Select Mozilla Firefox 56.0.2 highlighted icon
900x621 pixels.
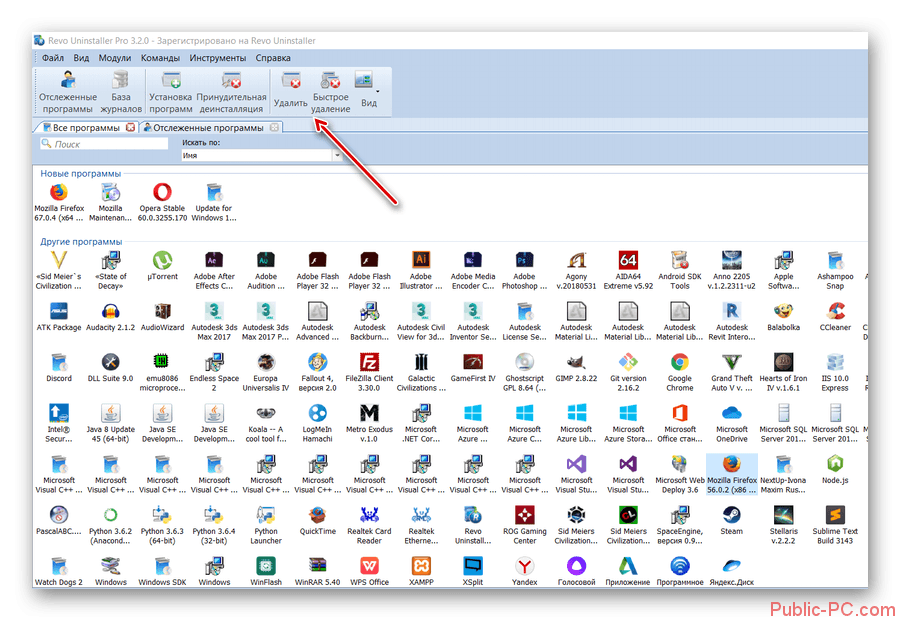[732, 474]
